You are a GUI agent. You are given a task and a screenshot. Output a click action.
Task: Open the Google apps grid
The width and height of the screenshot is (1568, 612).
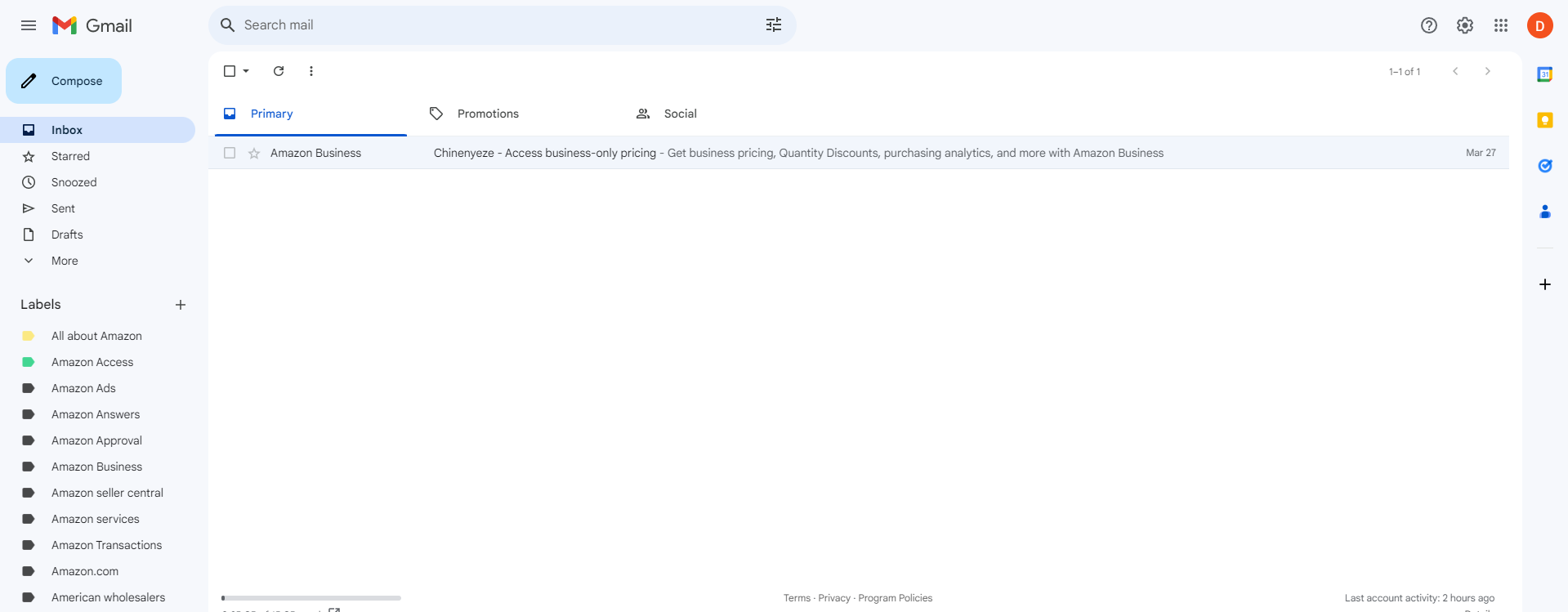(1501, 25)
